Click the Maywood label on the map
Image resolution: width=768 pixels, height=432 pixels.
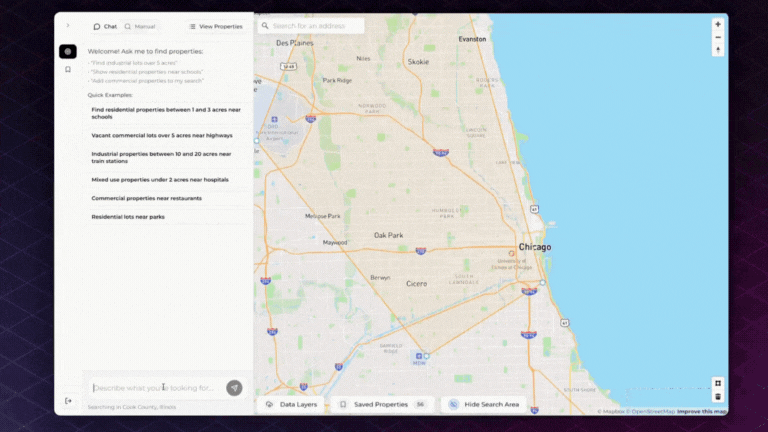pyautogui.click(x=335, y=242)
